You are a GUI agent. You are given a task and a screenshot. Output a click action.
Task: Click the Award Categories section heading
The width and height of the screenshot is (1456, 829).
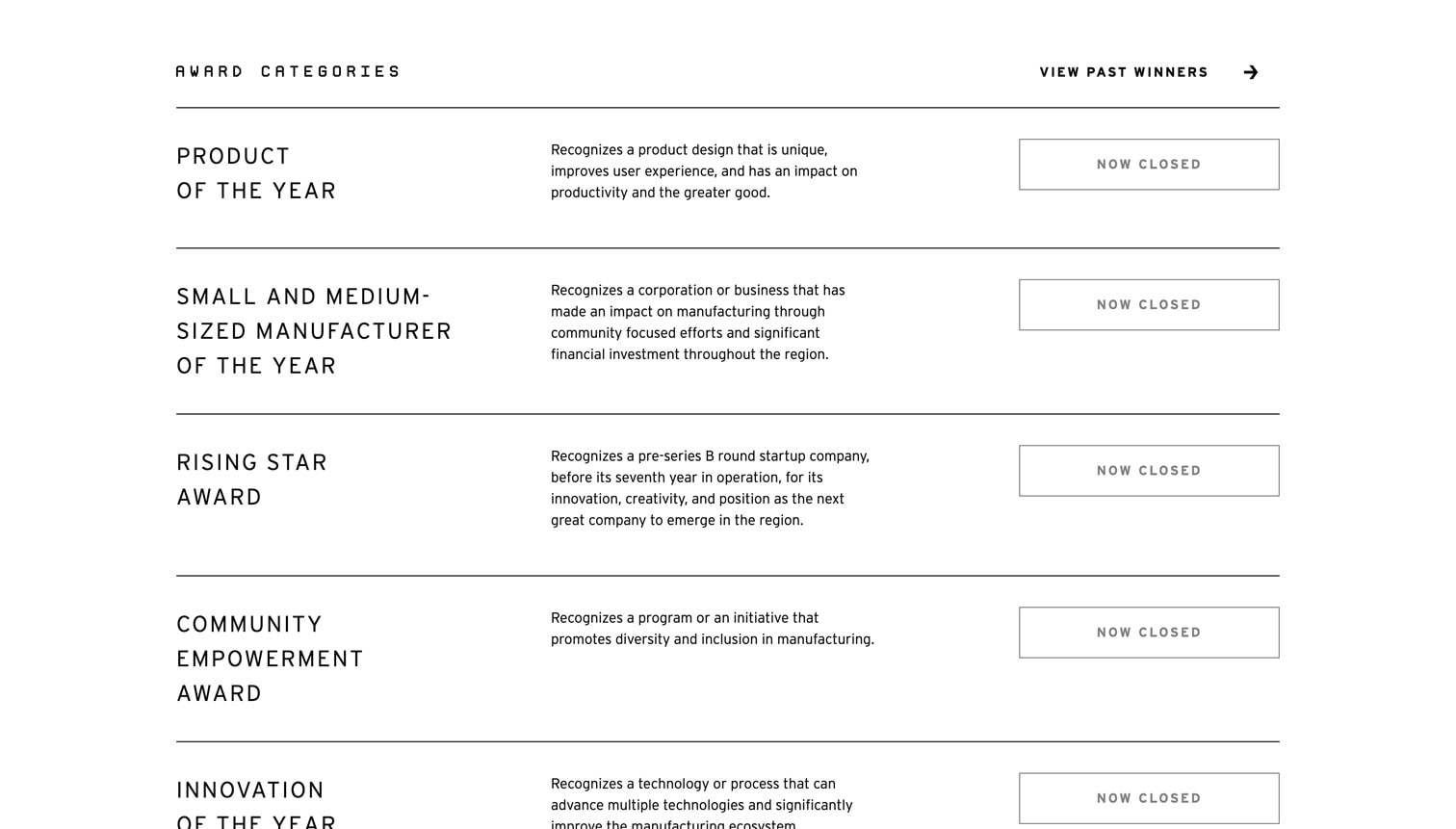pyautogui.click(x=287, y=71)
